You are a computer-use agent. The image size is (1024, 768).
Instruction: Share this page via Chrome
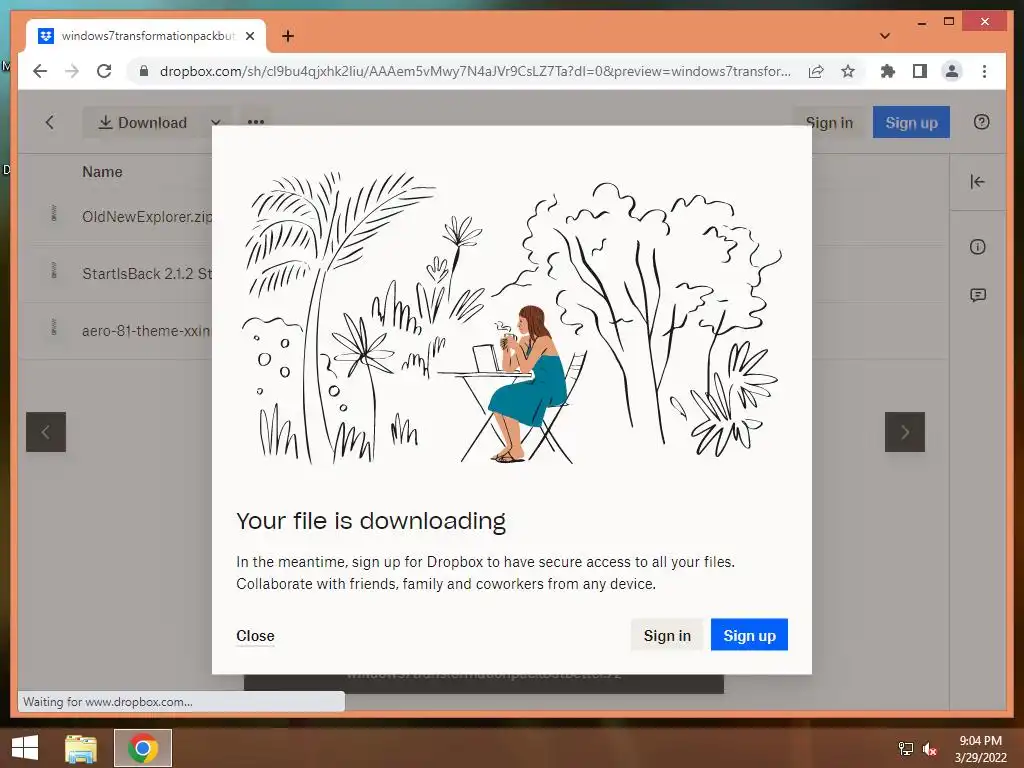[816, 71]
